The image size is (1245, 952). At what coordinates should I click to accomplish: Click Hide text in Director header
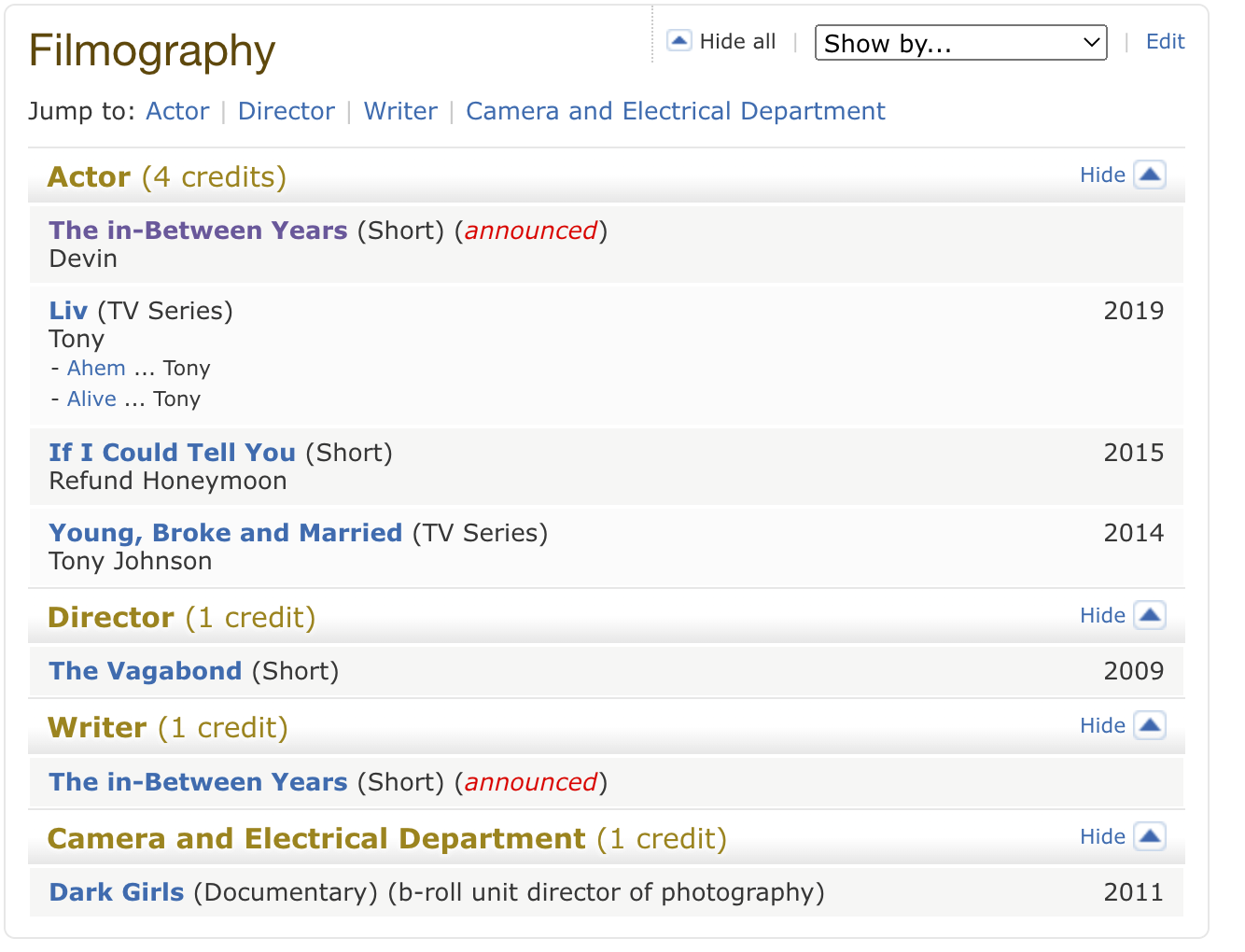point(1102,615)
